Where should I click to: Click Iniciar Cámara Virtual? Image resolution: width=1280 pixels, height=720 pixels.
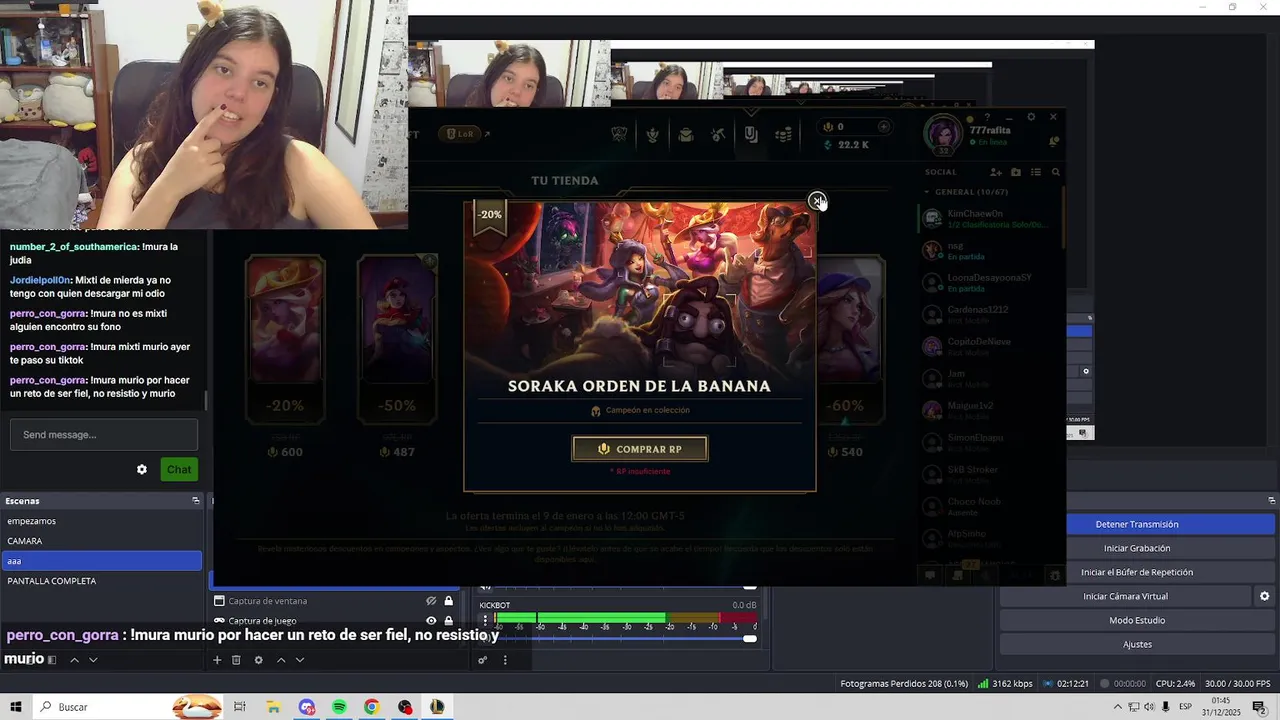[x=1125, y=596]
